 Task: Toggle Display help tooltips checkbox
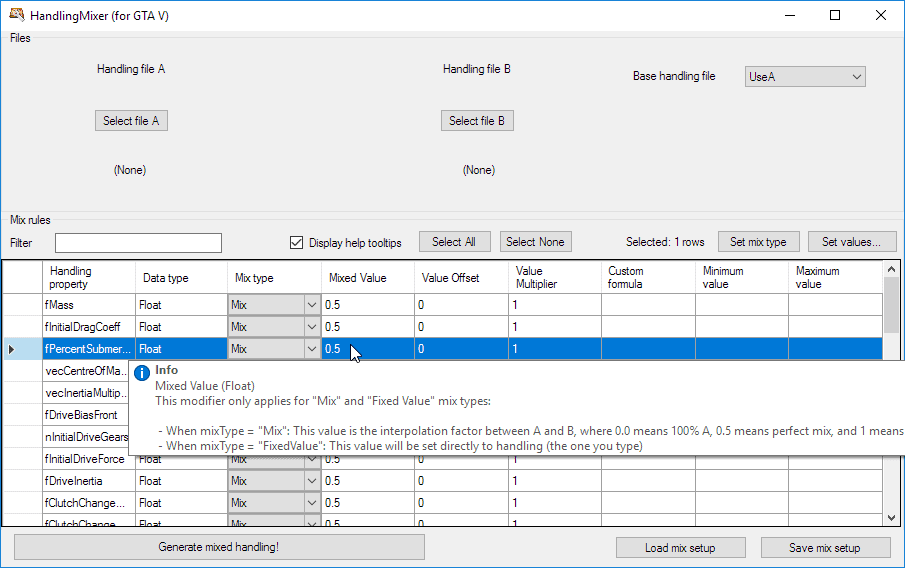tap(296, 242)
